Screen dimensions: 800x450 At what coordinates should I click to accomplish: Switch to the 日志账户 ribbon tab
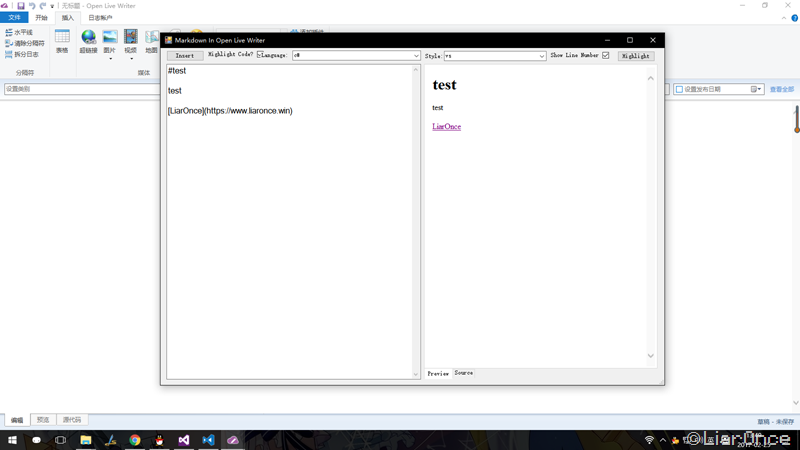[100, 17]
